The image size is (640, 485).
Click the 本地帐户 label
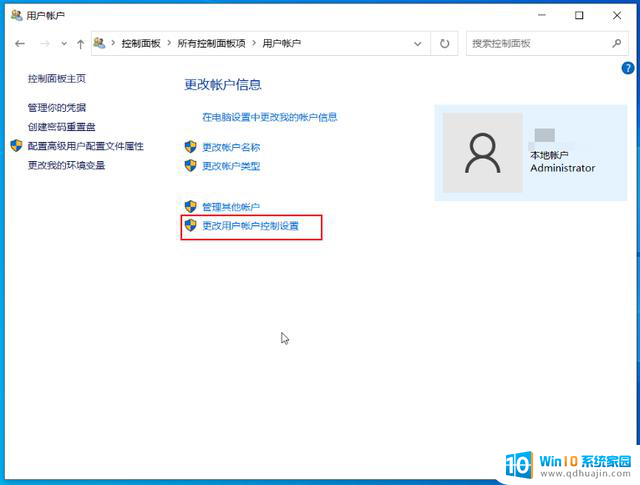[x=549, y=155]
